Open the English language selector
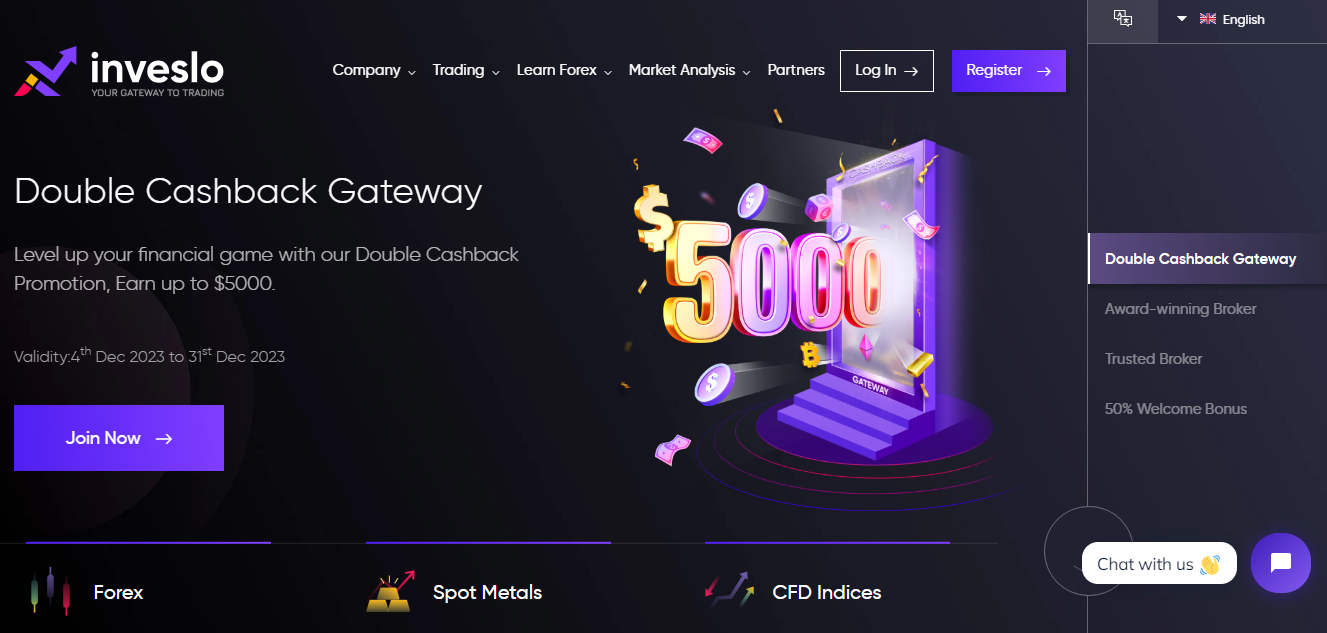The image size is (1327, 633). point(1222,19)
